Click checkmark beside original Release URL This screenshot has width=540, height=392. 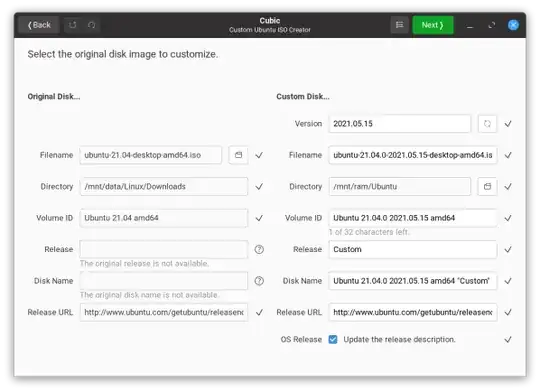(259, 312)
